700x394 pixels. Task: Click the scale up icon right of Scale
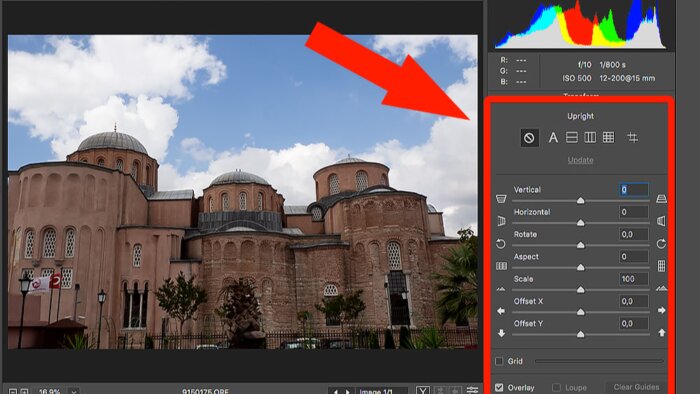[x=661, y=289]
